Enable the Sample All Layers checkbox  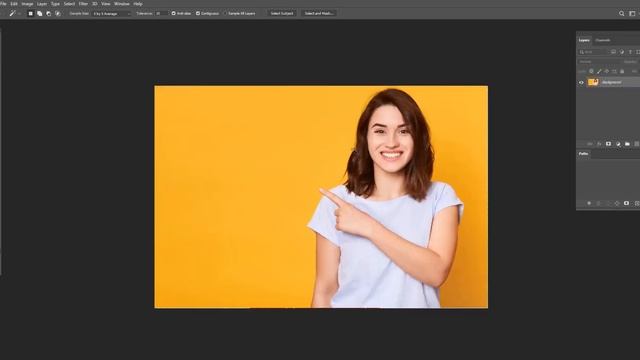point(225,13)
